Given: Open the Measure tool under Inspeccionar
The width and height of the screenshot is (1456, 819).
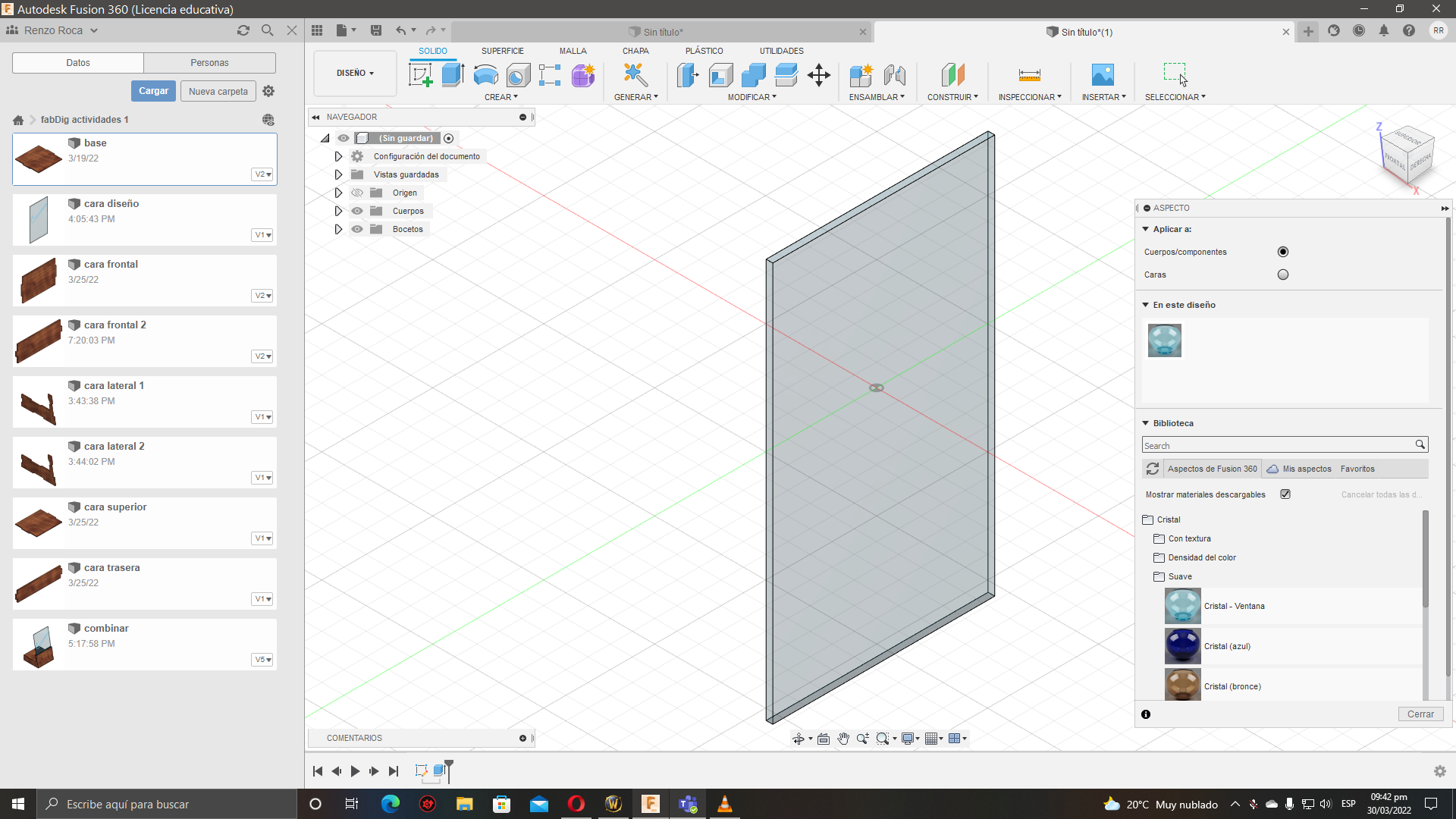Looking at the screenshot, I should pyautogui.click(x=1029, y=75).
